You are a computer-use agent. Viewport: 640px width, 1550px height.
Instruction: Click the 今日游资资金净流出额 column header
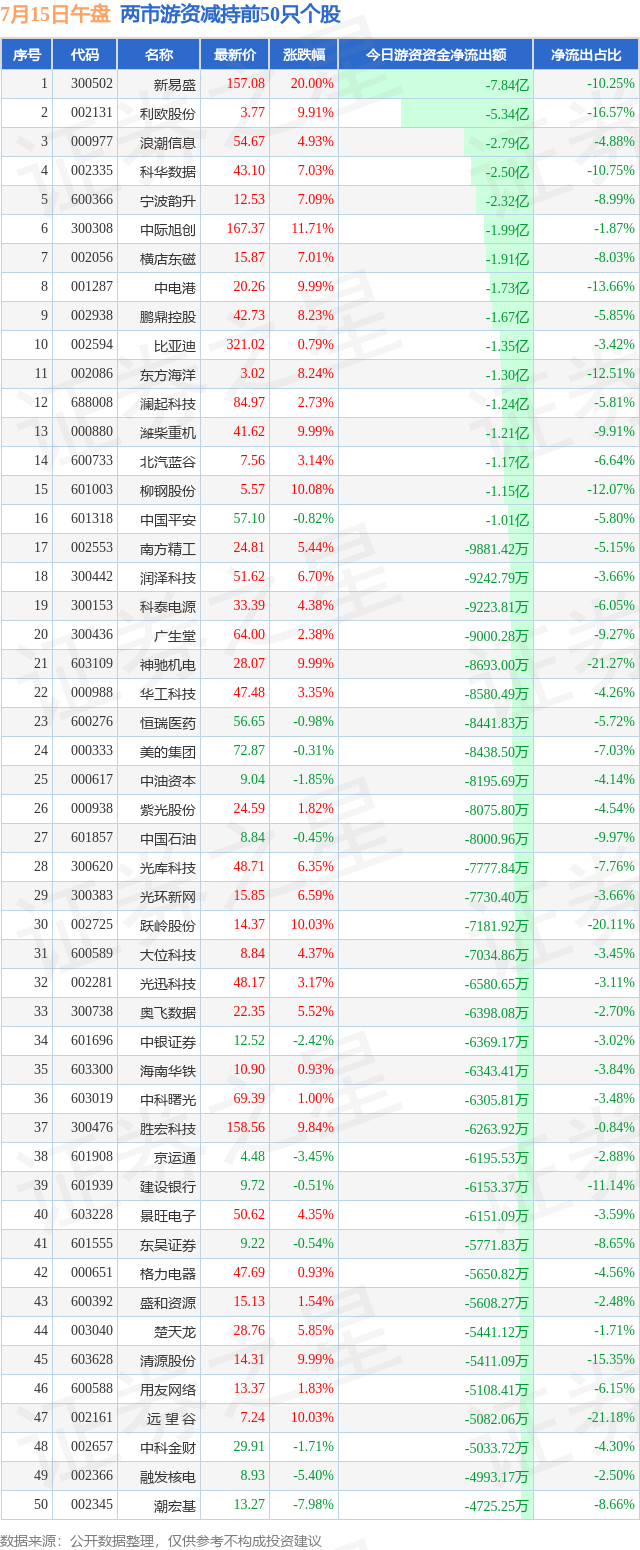tap(435, 55)
